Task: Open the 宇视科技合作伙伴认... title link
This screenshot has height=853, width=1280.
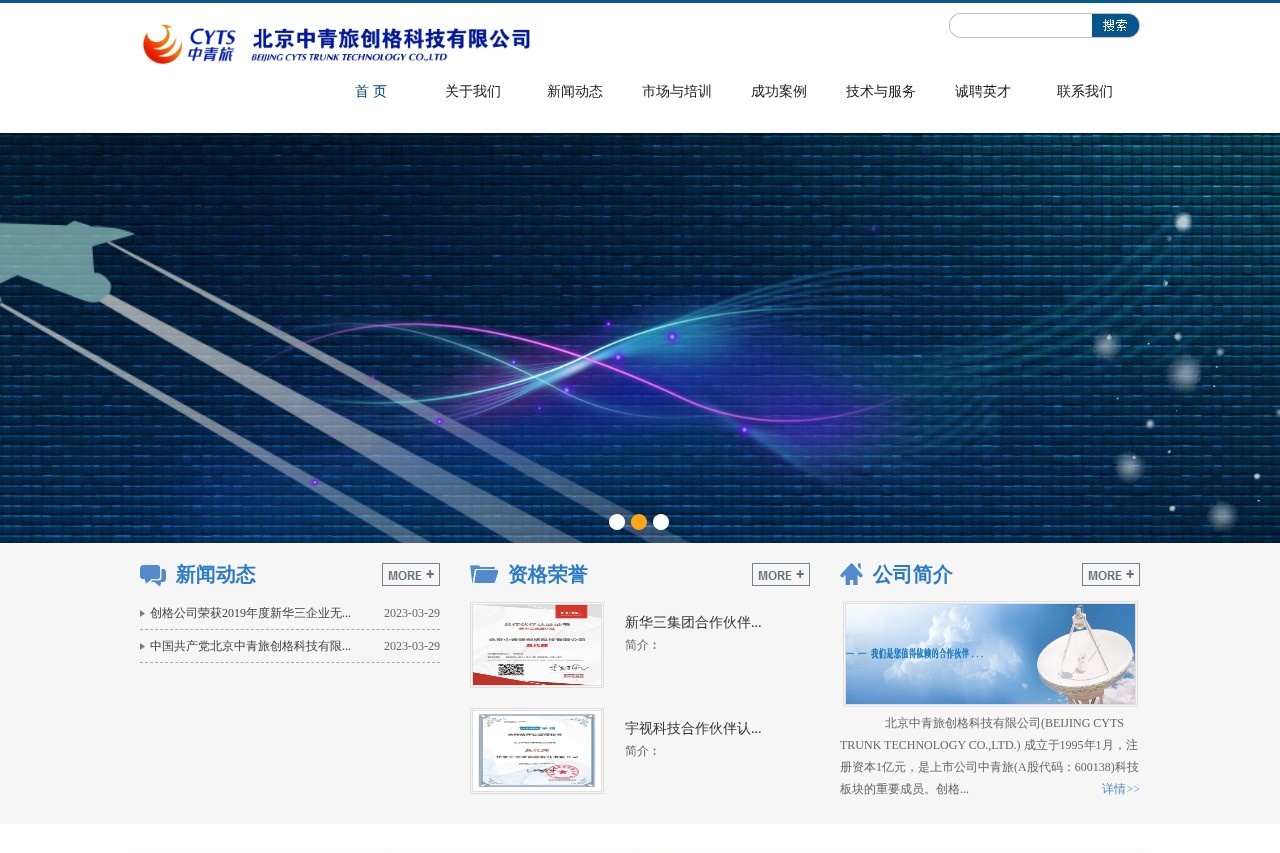Action: coord(693,728)
